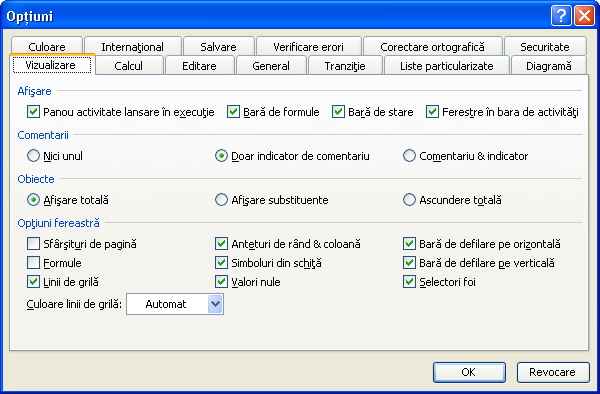
Task: Disable the Linii de grilă checkbox
Action: click(33, 282)
